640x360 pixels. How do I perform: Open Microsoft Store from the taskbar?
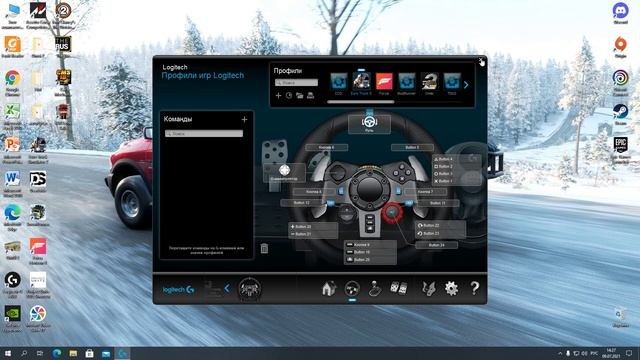[x=89, y=353]
